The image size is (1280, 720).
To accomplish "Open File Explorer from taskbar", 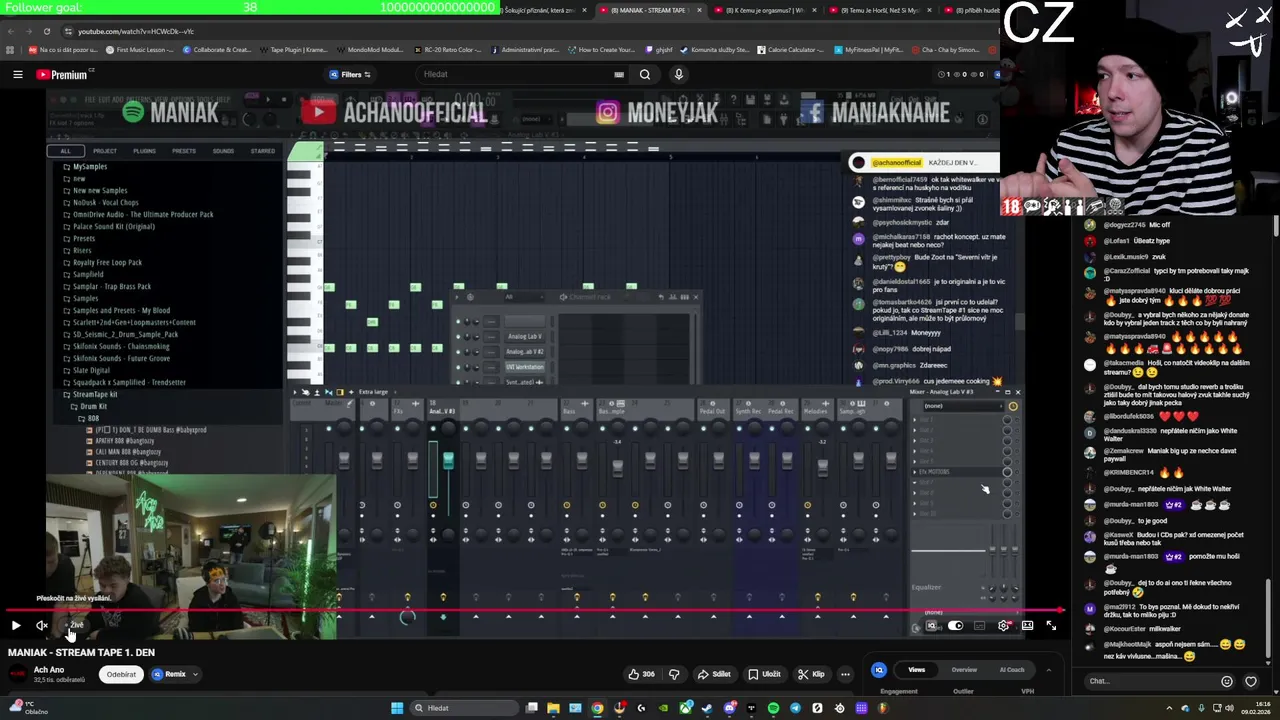I will [x=553, y=708].
